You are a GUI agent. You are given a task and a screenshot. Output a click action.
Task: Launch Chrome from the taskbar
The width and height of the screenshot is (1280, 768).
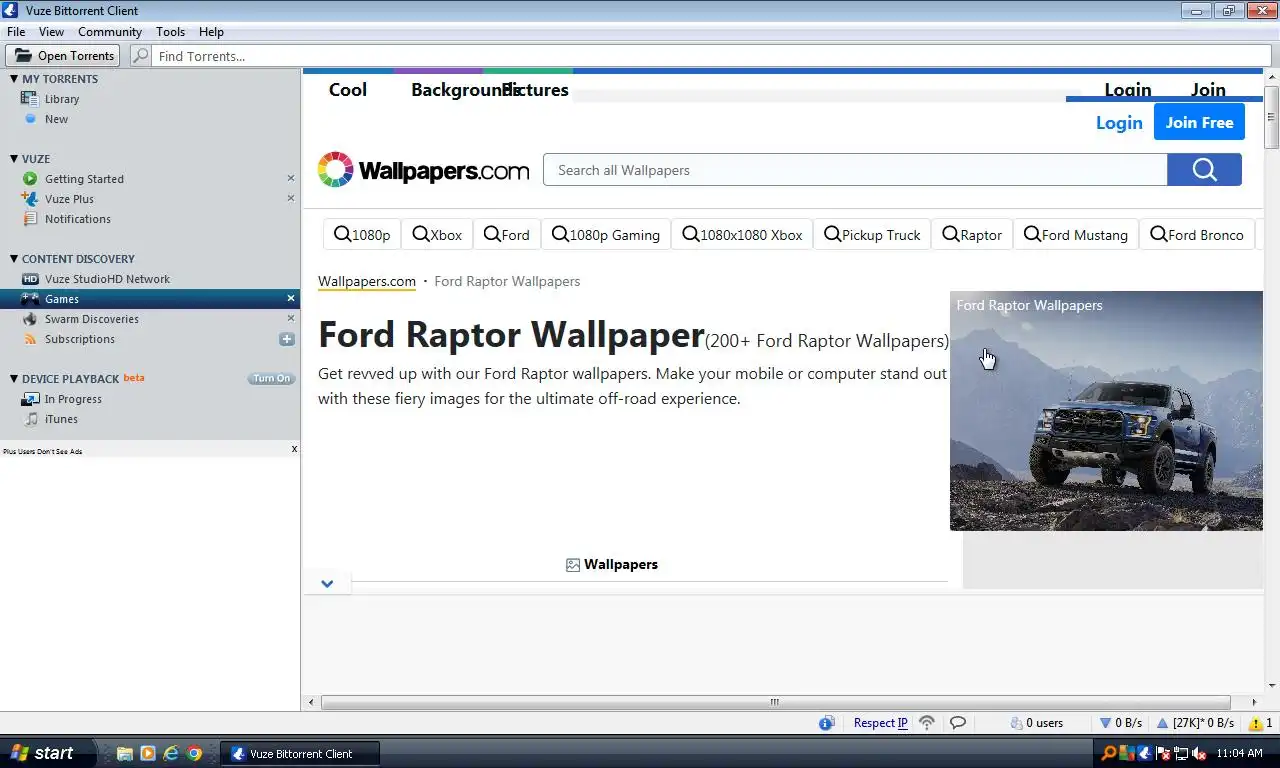click(194, 754)
